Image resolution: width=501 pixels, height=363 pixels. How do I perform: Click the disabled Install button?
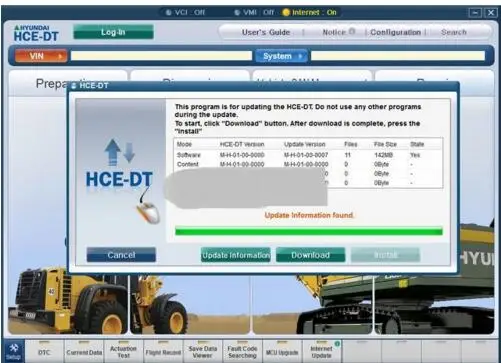(385, 255)
